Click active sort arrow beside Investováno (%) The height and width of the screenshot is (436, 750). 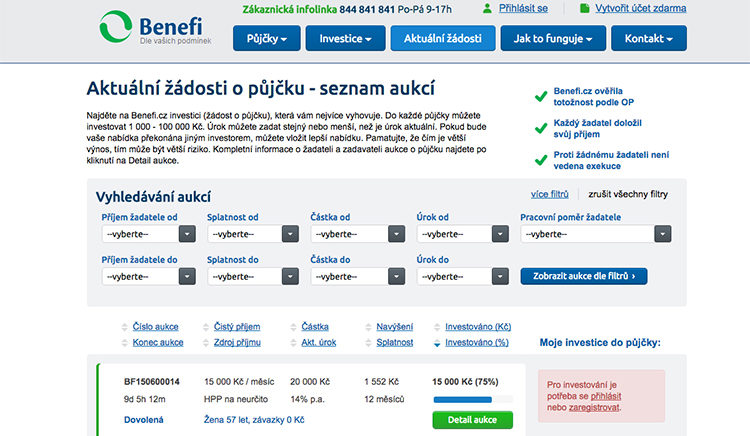pos(437,343)
